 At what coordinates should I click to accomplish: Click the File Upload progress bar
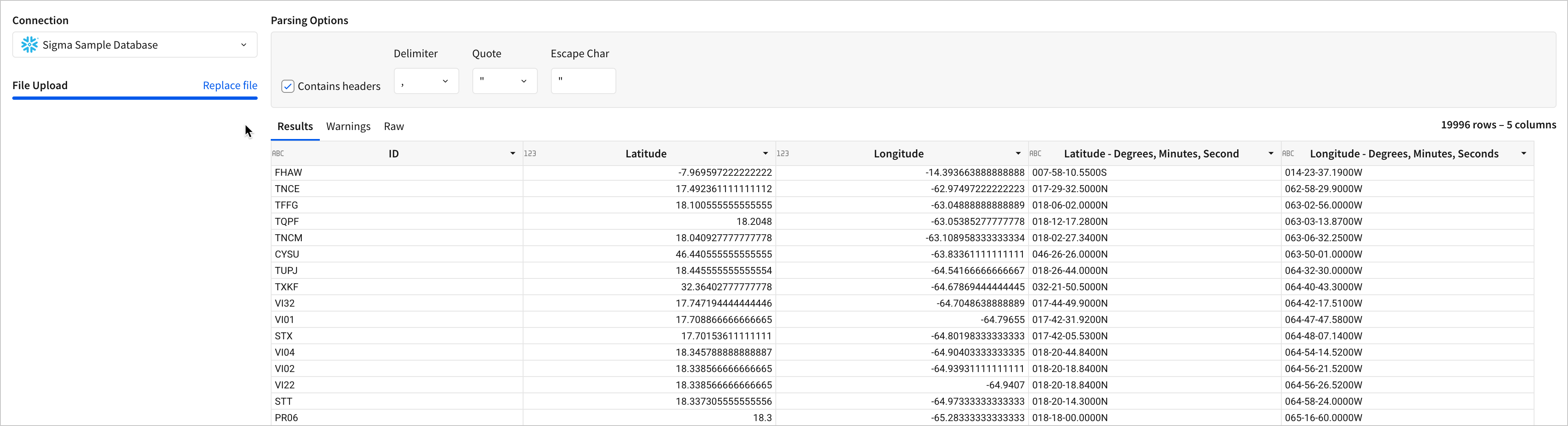tap(135, 98)
